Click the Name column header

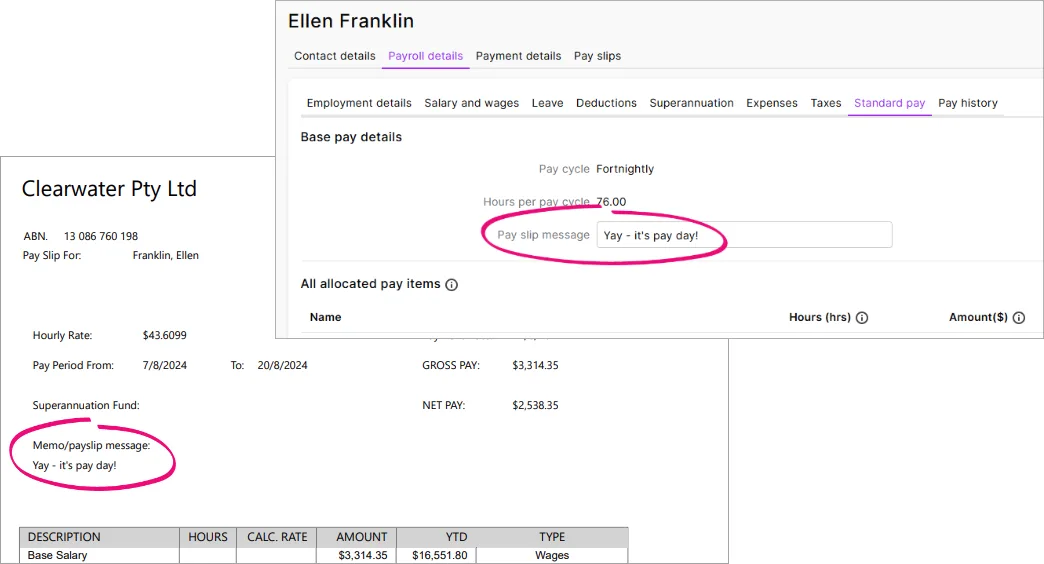coord(326,318)
